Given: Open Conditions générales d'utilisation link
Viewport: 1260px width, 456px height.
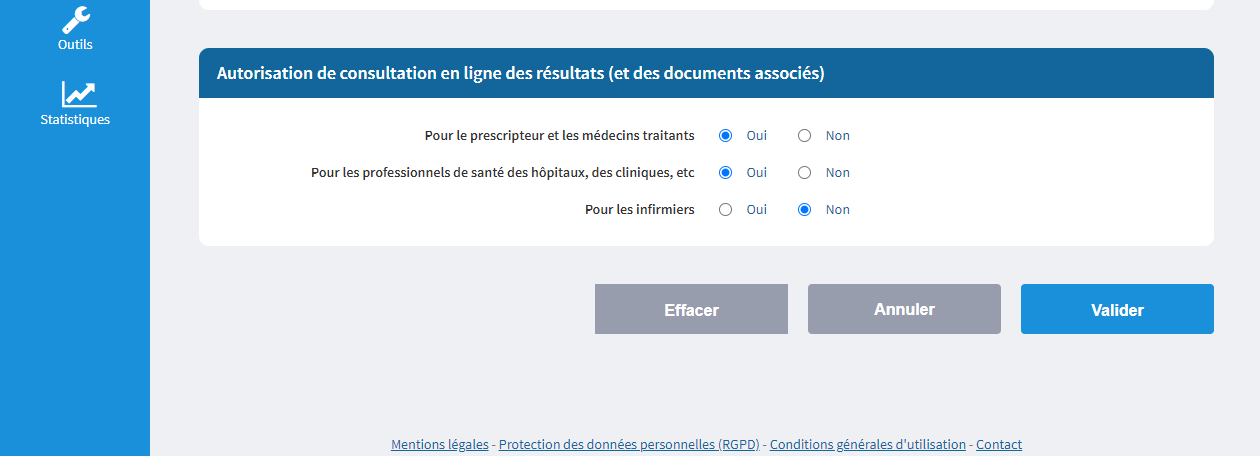Looking at the screenshot, I should click(x=868, y=444).
